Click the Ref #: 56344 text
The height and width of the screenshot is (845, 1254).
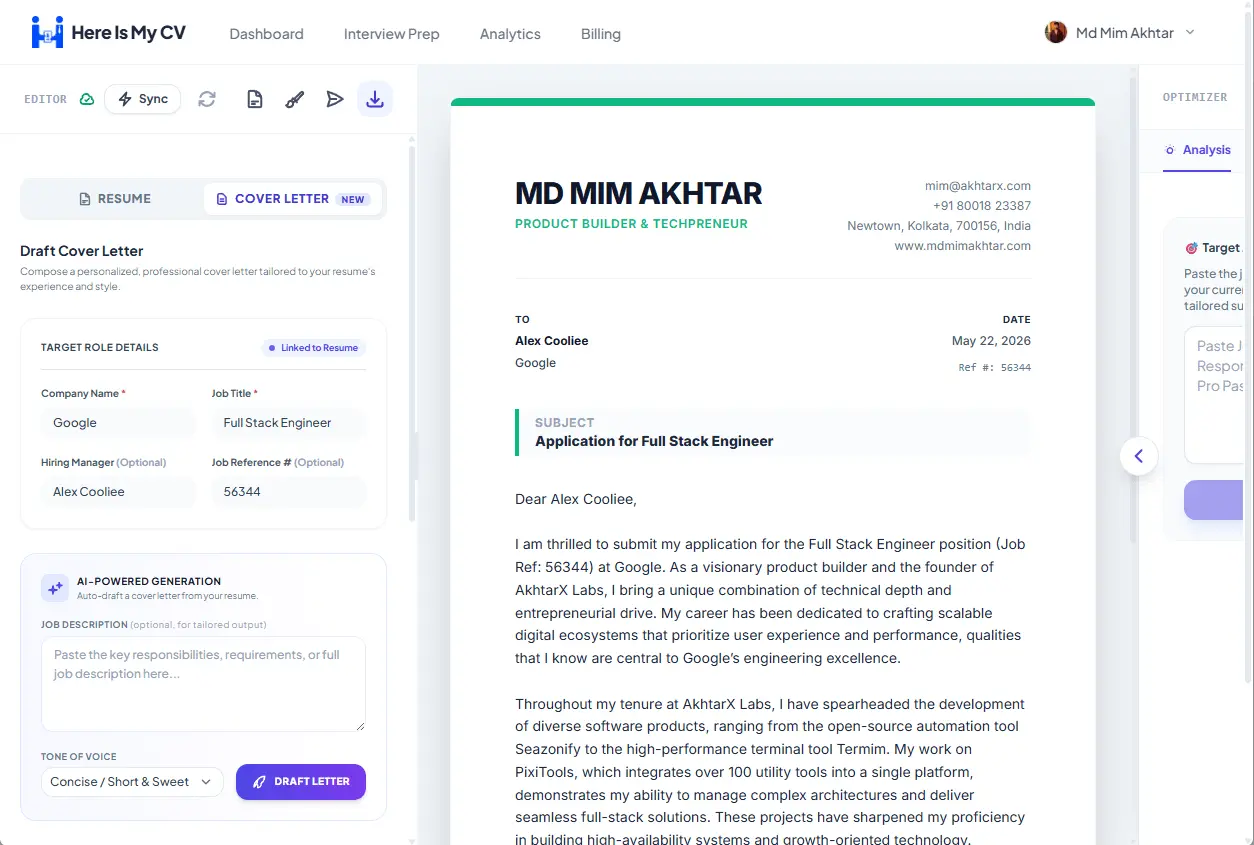point(994,368)
